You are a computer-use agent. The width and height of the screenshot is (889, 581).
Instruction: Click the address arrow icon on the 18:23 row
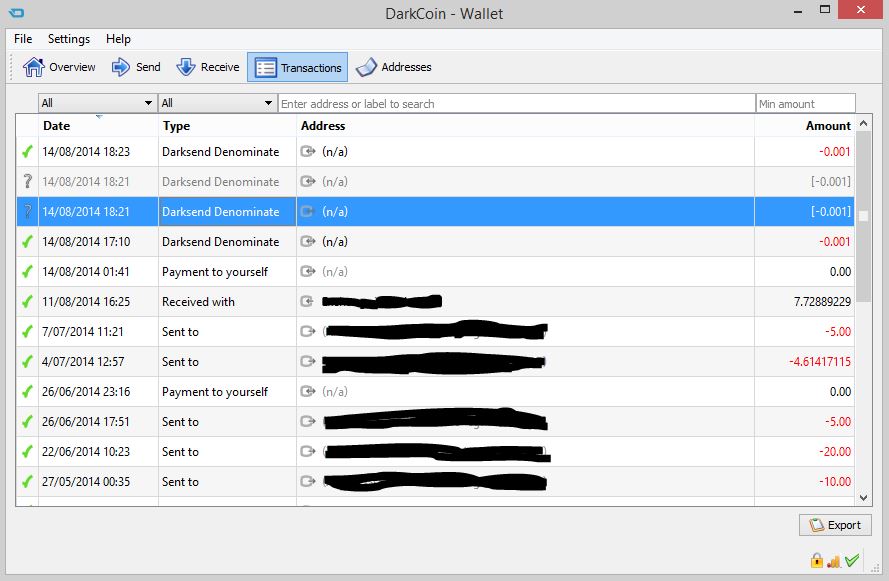[x=308, y=151]
